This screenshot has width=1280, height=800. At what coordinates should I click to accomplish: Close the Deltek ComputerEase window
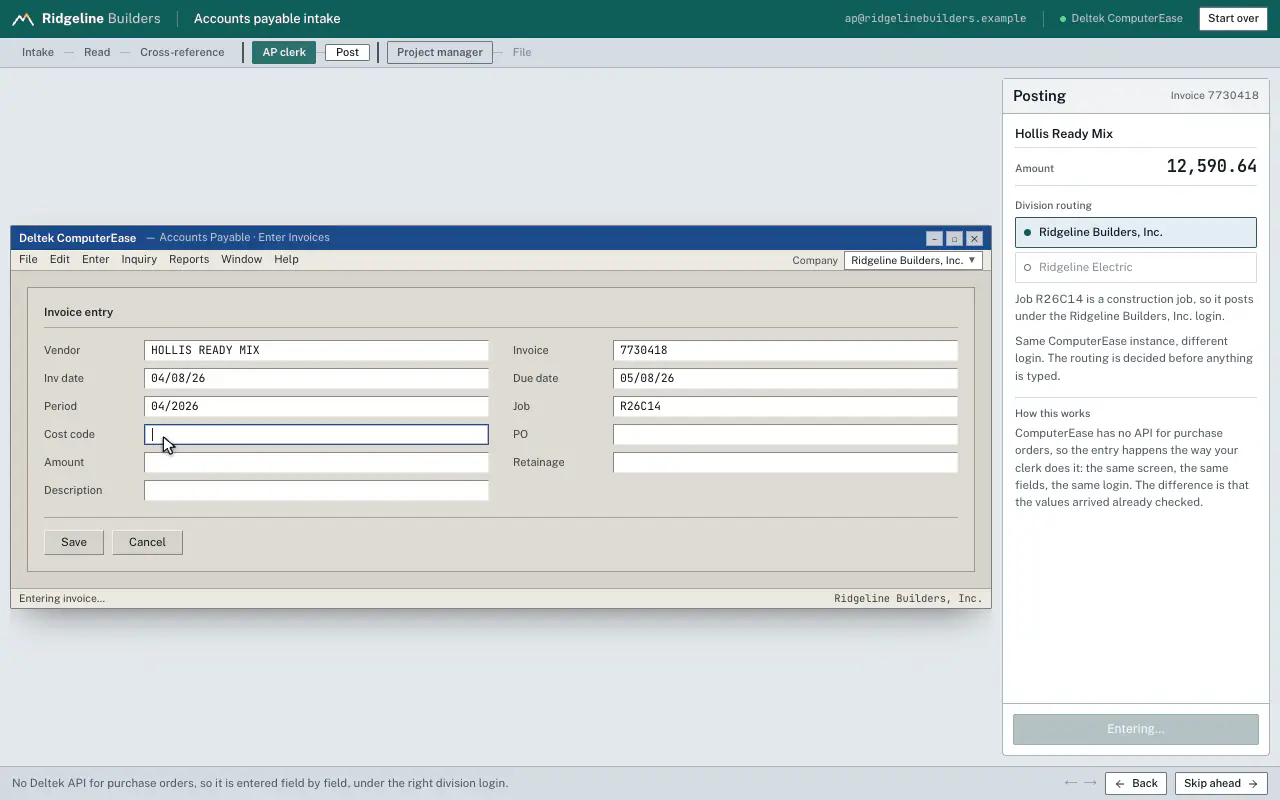coord(974,238)
